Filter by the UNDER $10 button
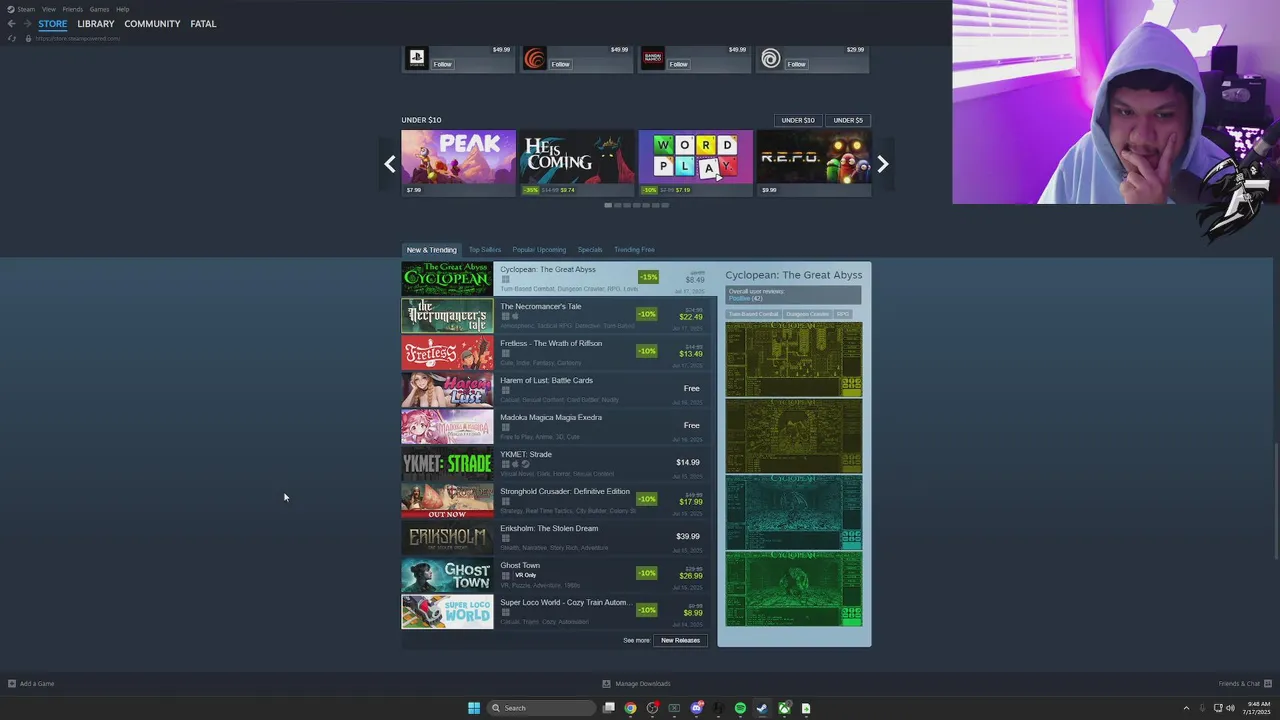The height and width of the screenshot is (720, 1280). pyautogui.click(x=798, y=120)
